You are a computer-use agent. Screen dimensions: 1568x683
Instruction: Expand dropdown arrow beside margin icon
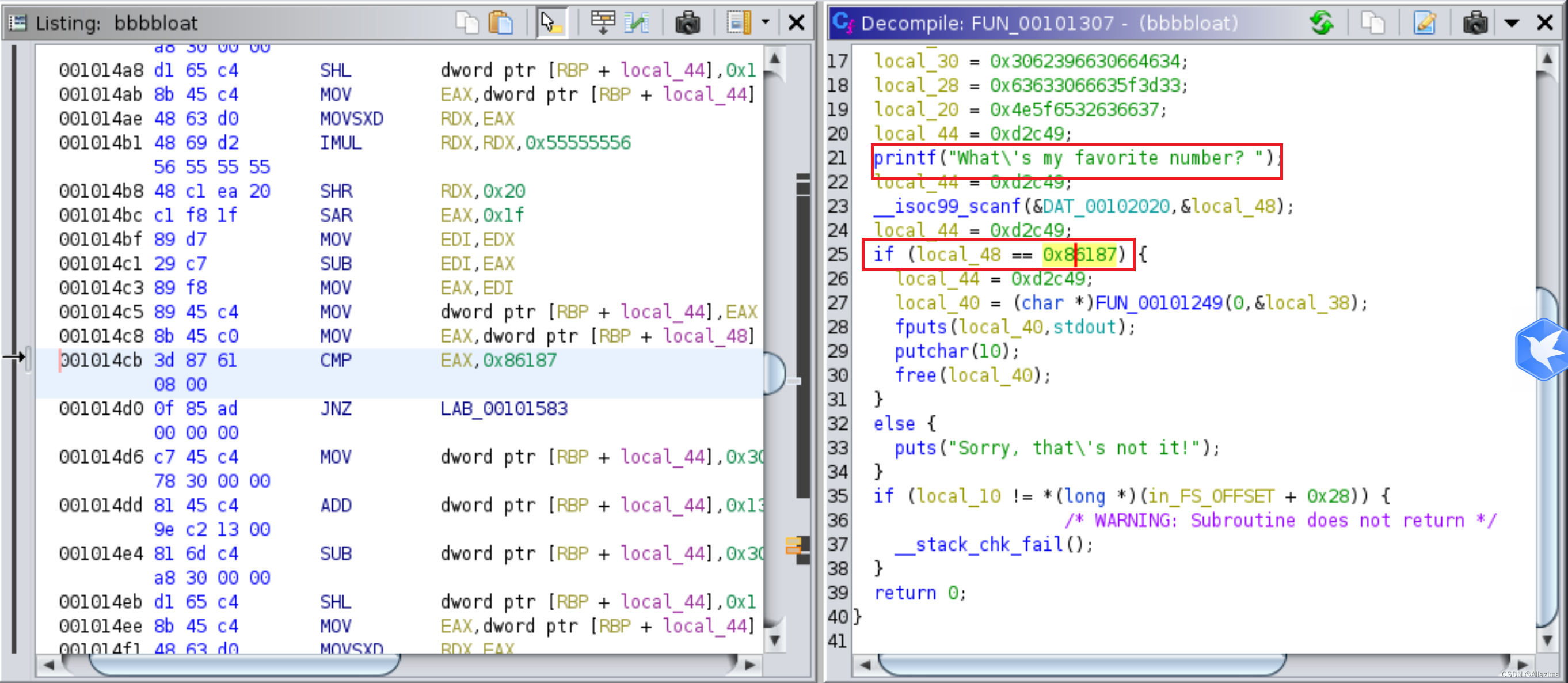coord(765,23)
